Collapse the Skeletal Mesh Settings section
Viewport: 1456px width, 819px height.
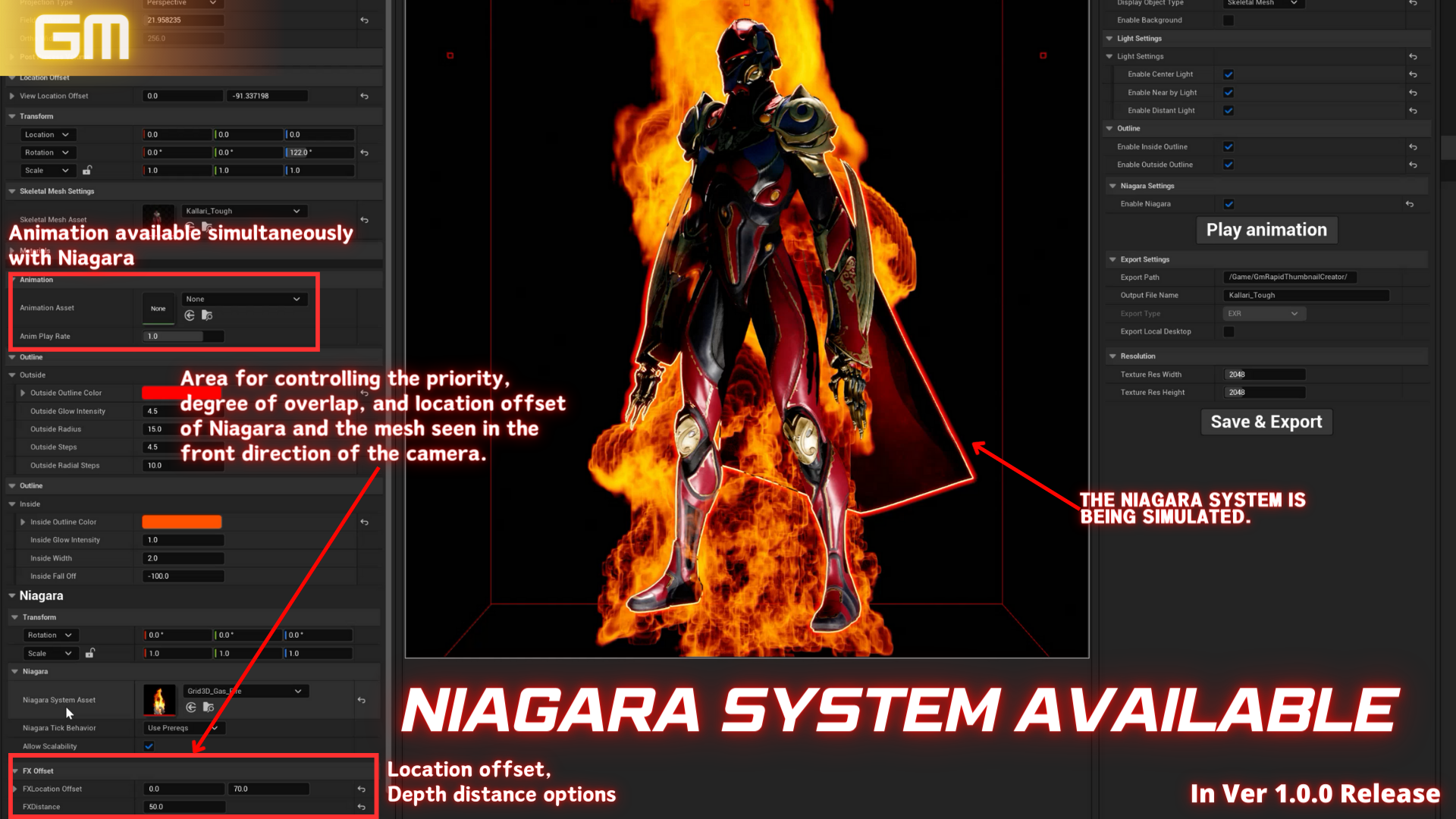12,191
